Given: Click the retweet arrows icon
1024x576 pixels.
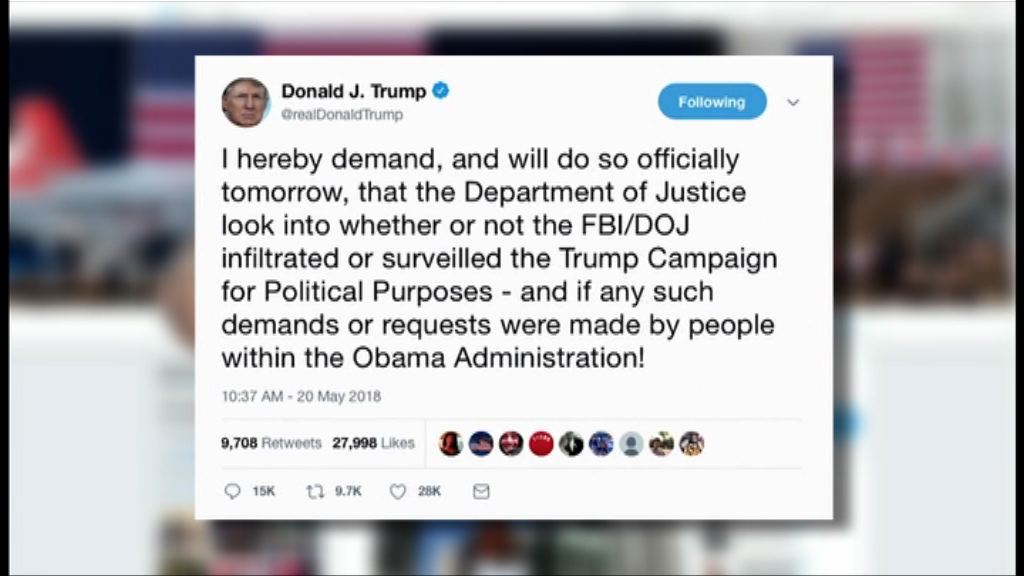Looking at the screenshot, I should pos(315,491).
